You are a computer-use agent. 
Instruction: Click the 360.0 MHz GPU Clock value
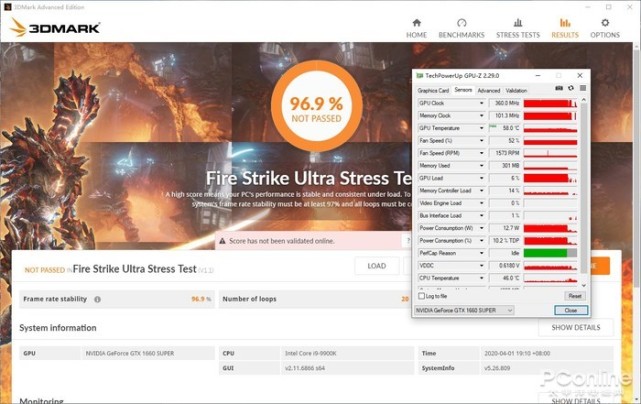click(505, 103)
